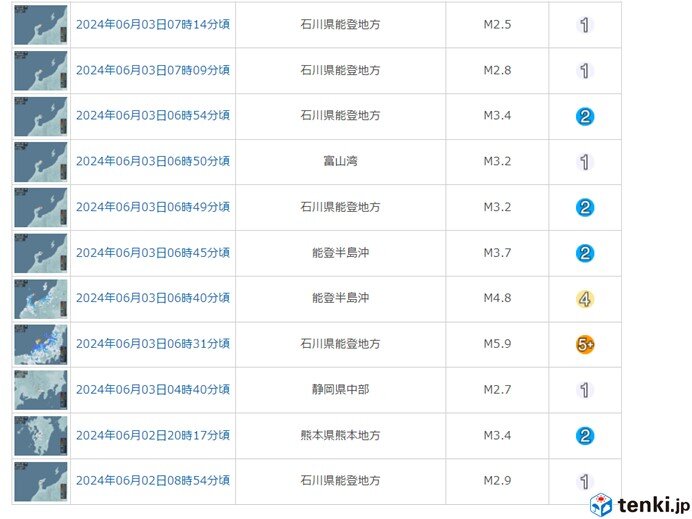Select 富山湾 epicenter text
The width and height of the screenshot is (692, 519).
[340, 162]
